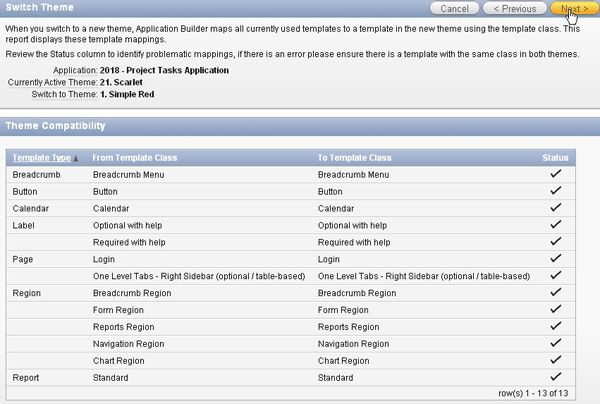600x404 pixels.
Task: Click the Status column header
Action: 555,157
